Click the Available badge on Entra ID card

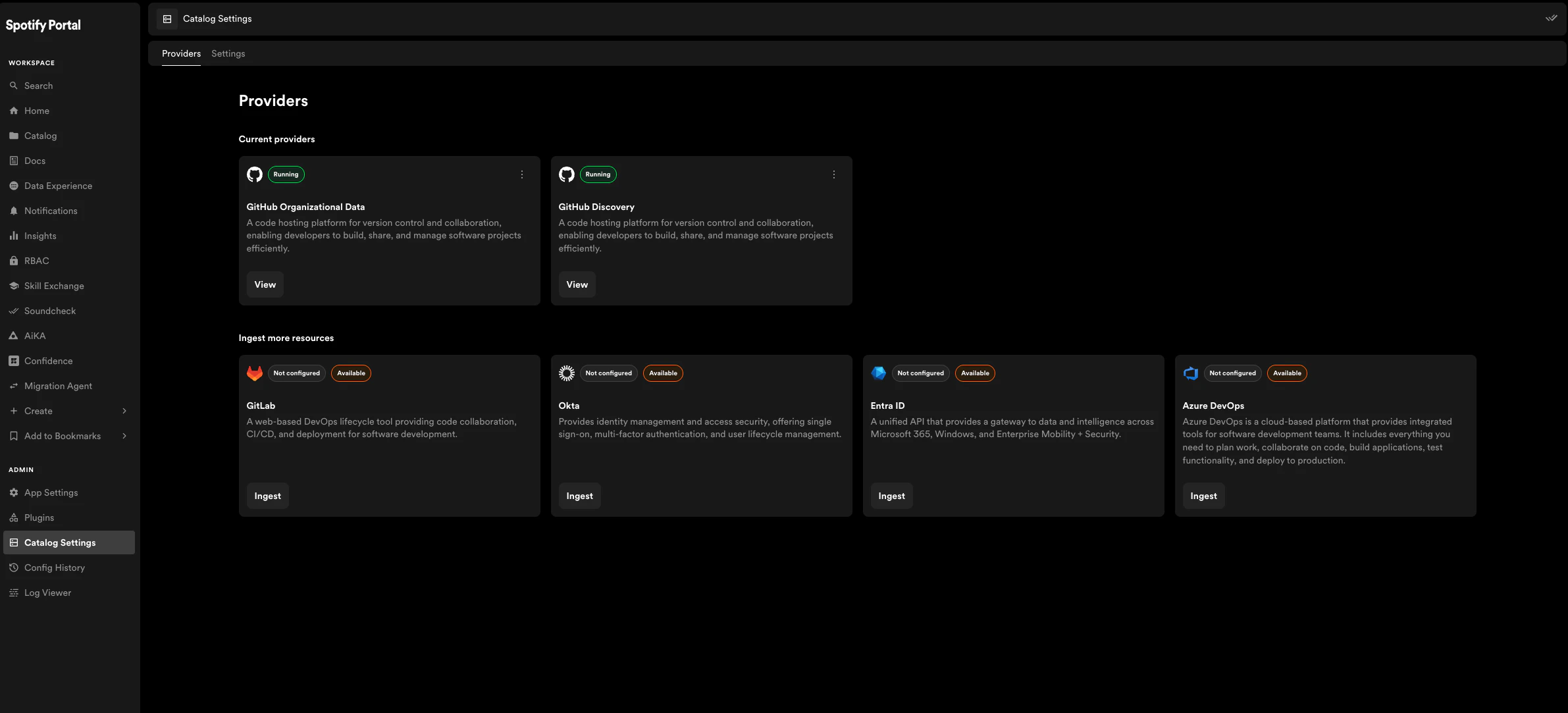pos(976,373)
